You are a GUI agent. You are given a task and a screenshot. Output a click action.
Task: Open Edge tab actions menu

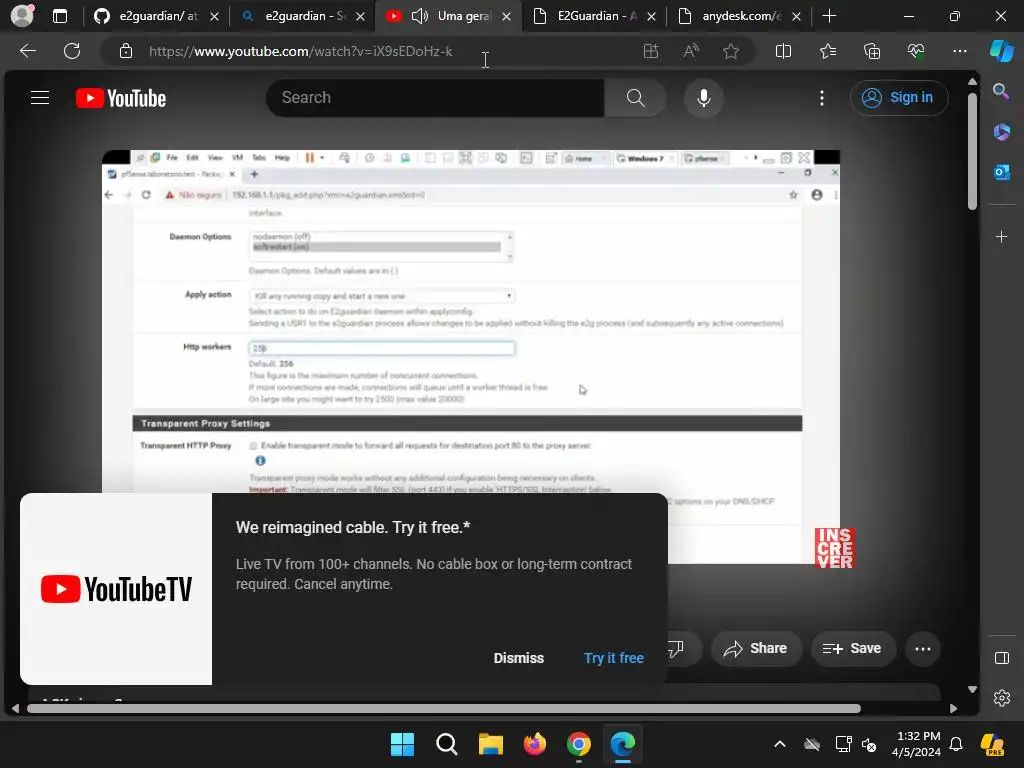[x=59, y=16]
